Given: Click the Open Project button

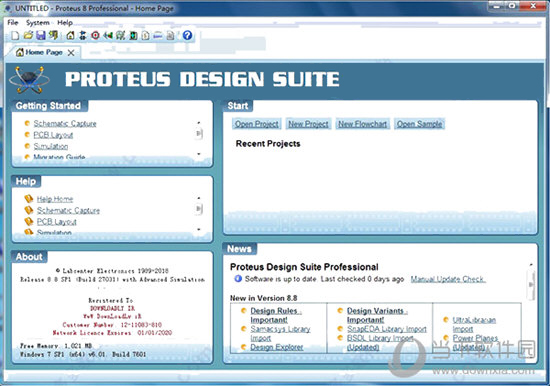Looking at the screenshot, I should pos(257,124).
